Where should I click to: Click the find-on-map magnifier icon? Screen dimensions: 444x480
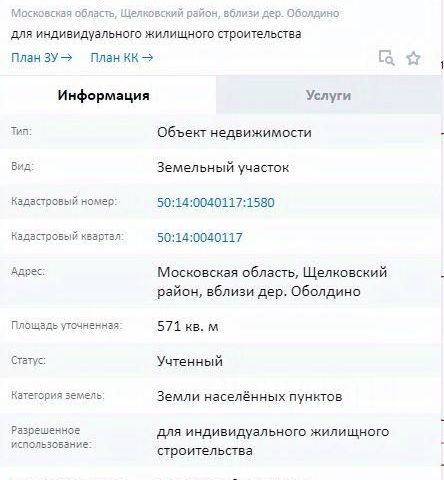[387, 58]
